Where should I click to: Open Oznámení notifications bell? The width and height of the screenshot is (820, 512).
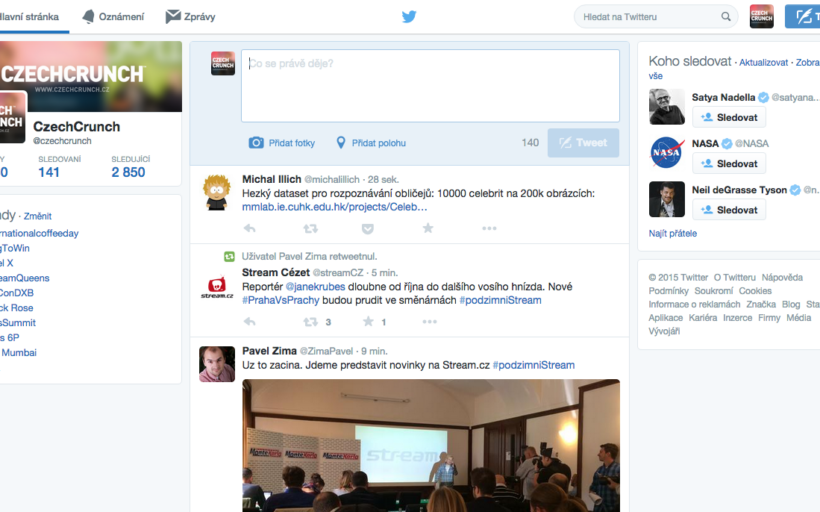pos(88,17)
